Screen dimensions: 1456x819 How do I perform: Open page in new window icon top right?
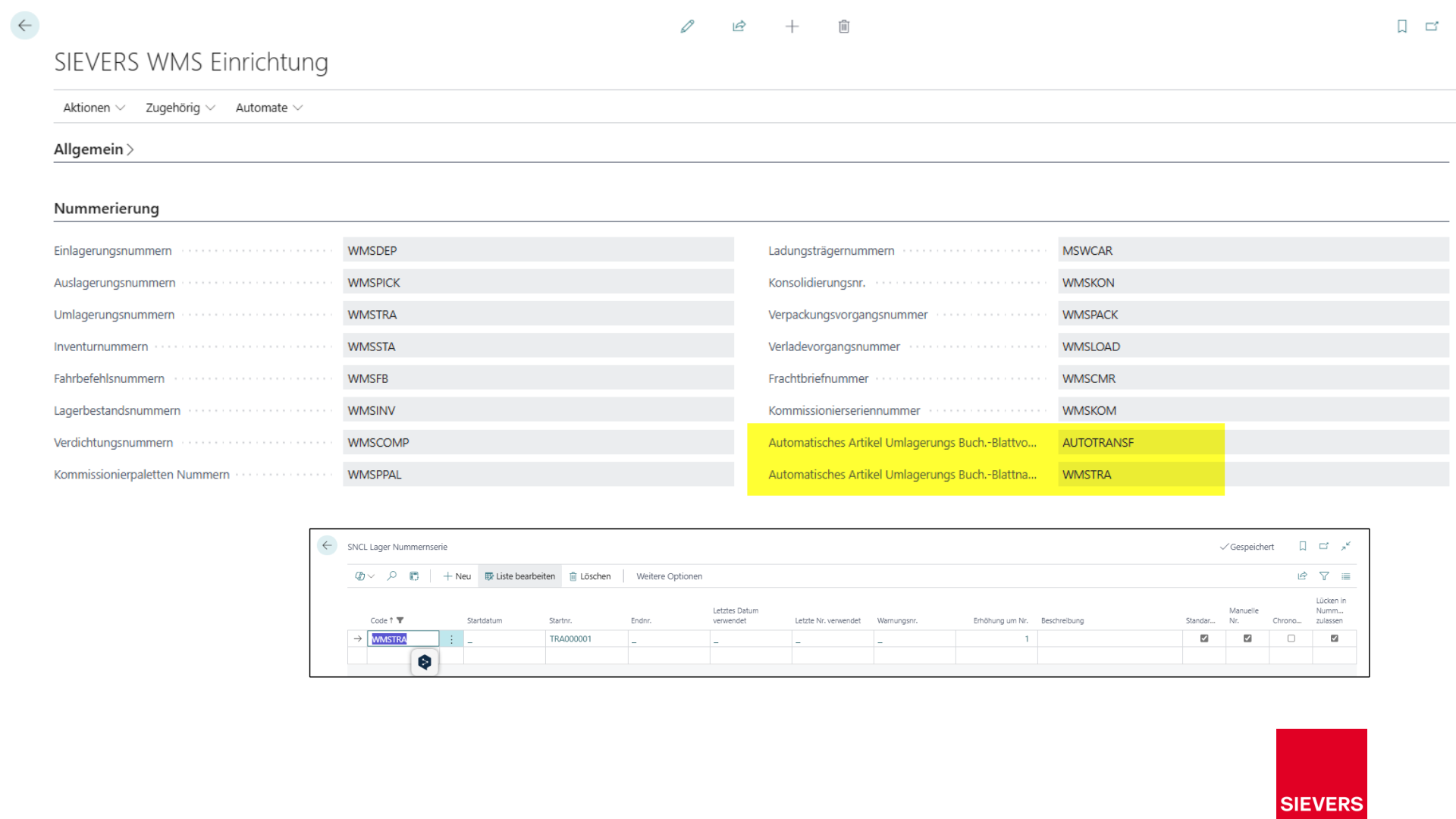pos(1432,27)
